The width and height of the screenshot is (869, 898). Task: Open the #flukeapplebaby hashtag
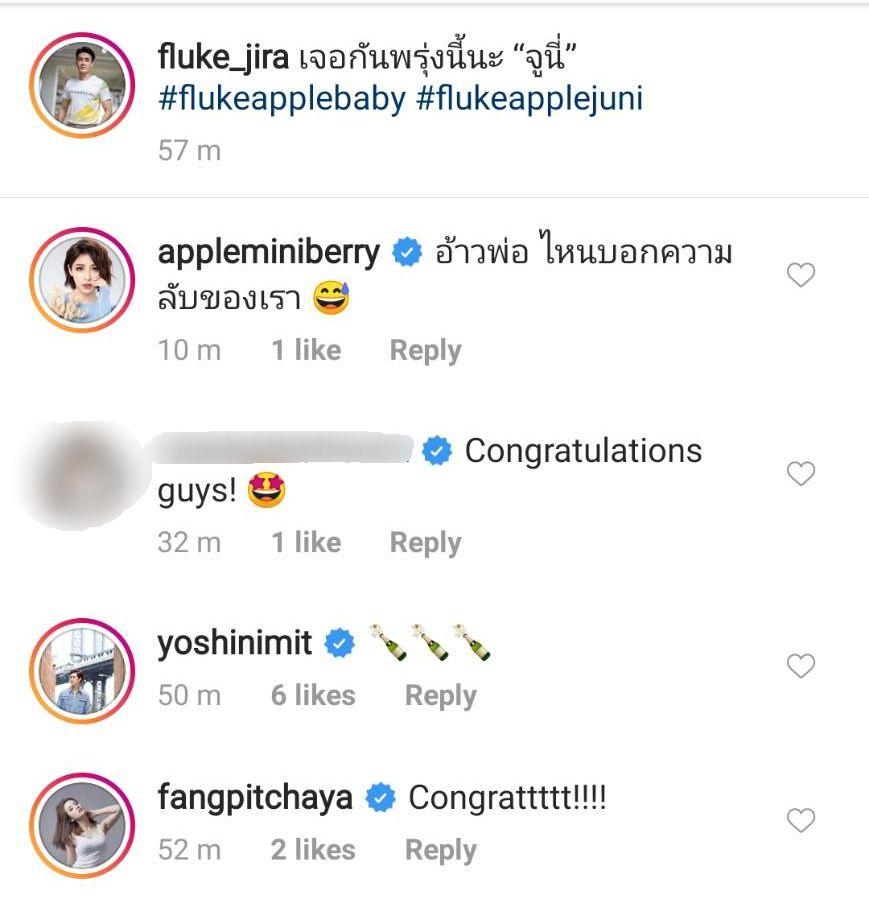coord(281,99)
